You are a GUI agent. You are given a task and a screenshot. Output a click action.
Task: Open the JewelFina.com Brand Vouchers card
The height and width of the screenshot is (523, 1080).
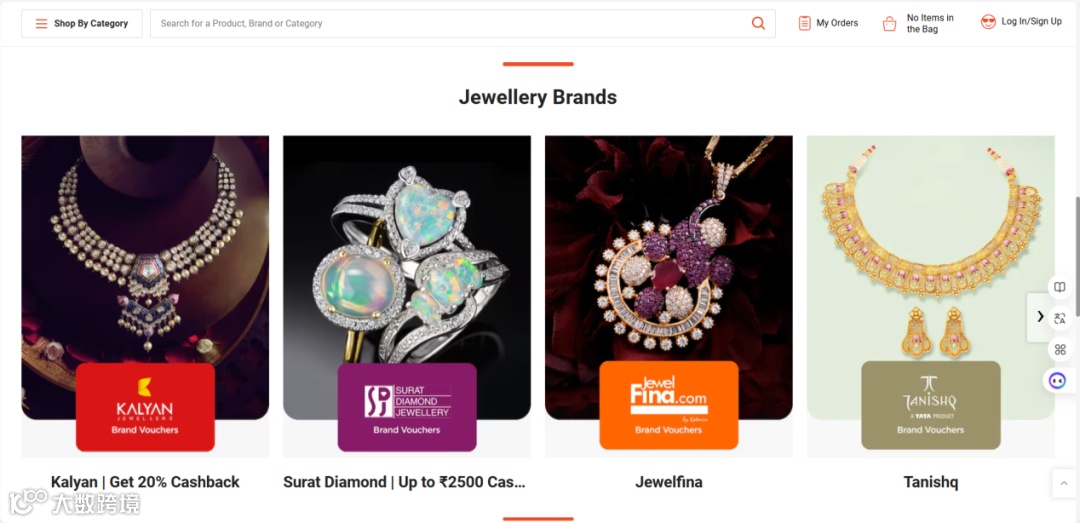coord(669,405)
